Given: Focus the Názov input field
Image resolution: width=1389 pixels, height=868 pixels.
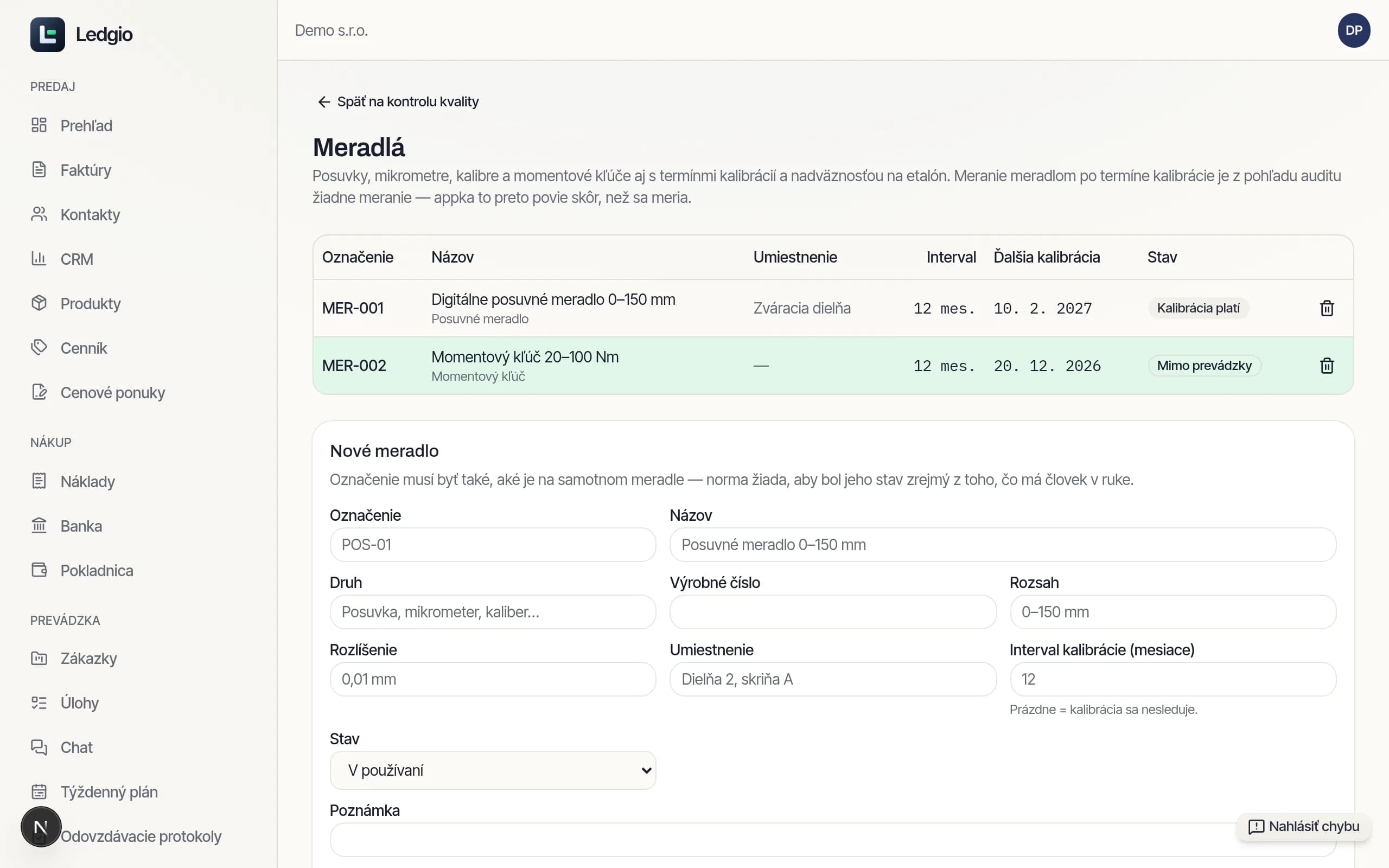Looking at the screenshot, I should 1003,545.
